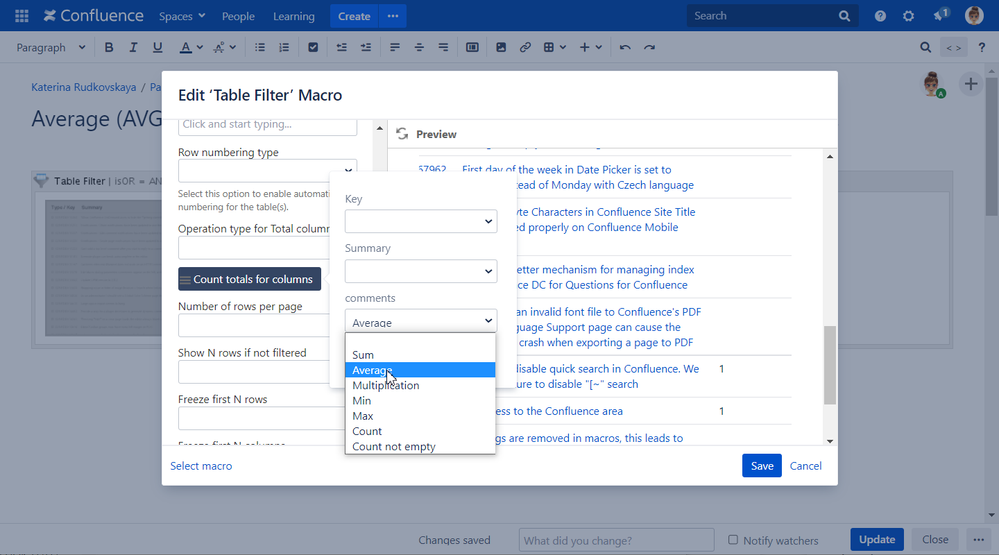Open the table insert menu

(x=554, y=47)
